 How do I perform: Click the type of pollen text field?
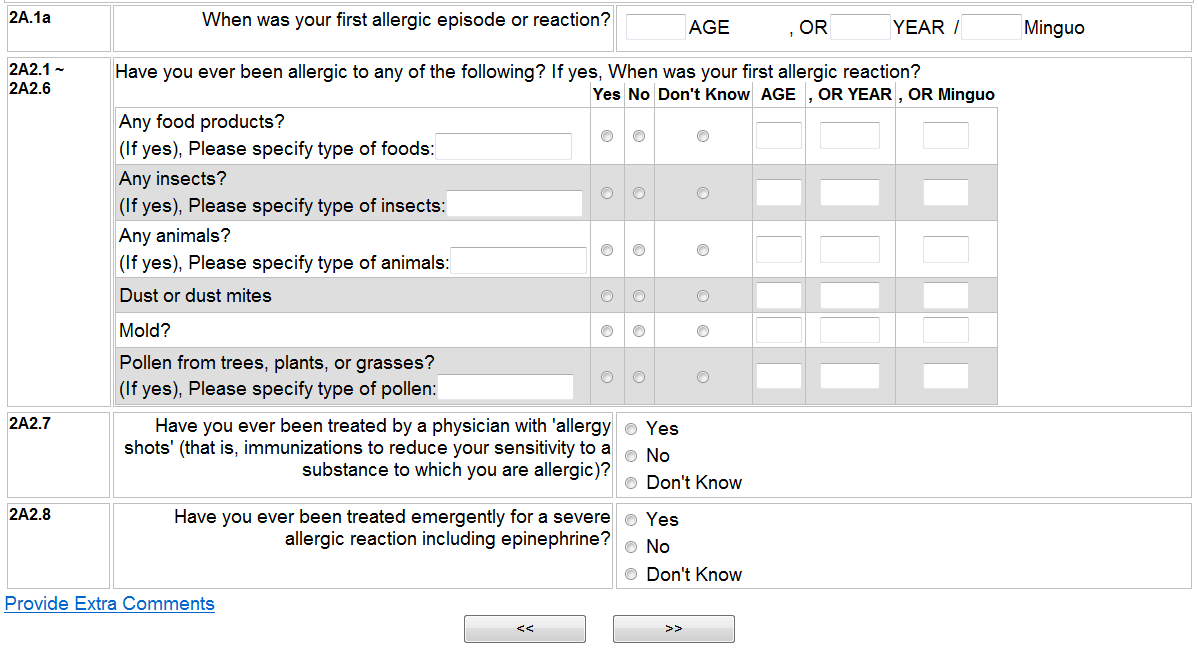(506, 388)
